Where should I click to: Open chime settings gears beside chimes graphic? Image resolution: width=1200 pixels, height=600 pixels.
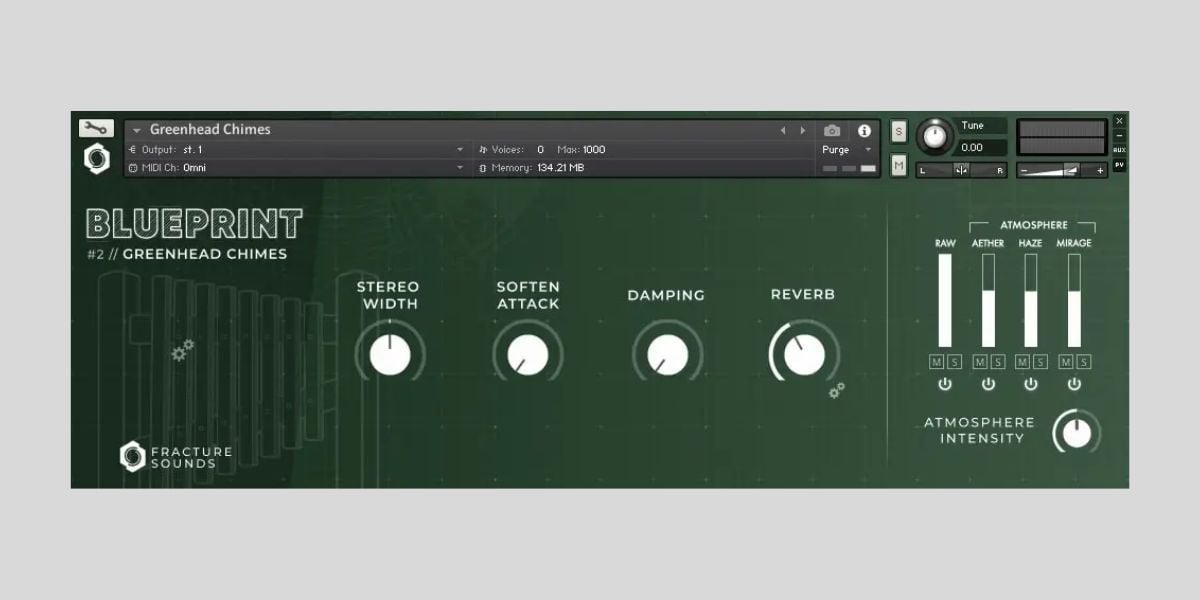click(x=183, y=350)
